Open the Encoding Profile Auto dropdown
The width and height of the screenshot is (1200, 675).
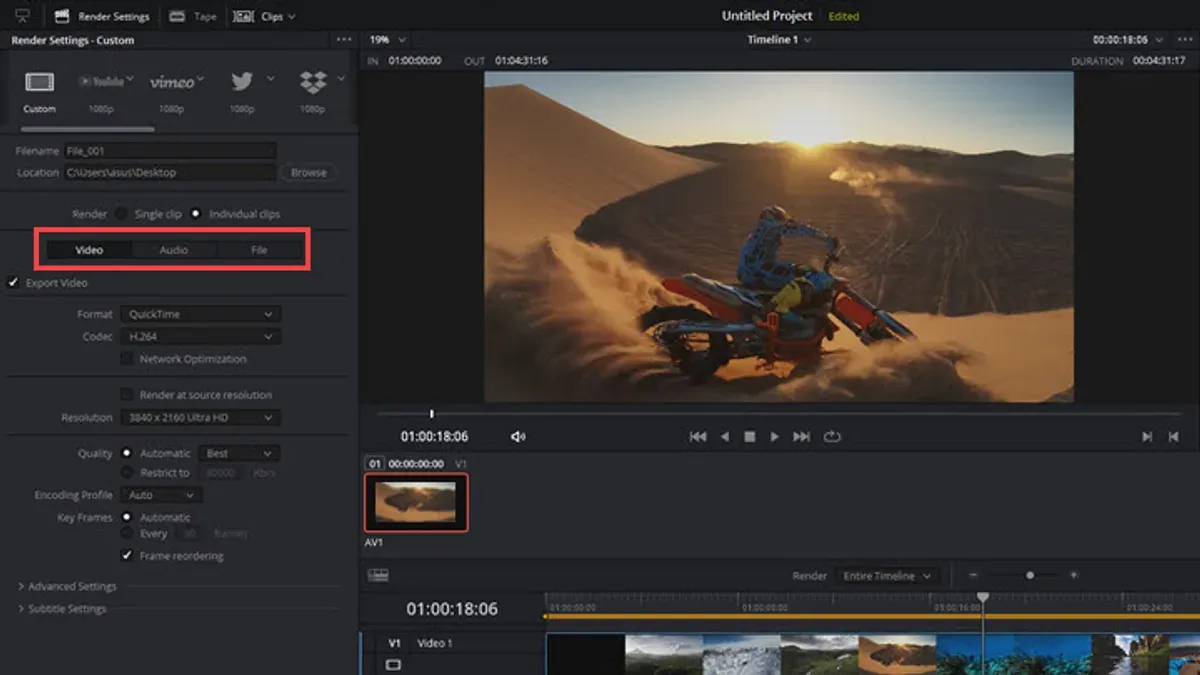161,495
